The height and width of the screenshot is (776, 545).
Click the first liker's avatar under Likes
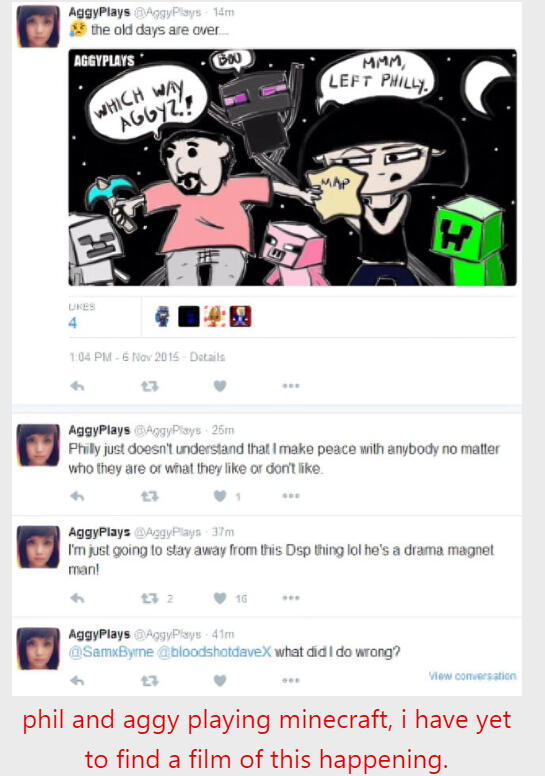(x=162, y=316)
